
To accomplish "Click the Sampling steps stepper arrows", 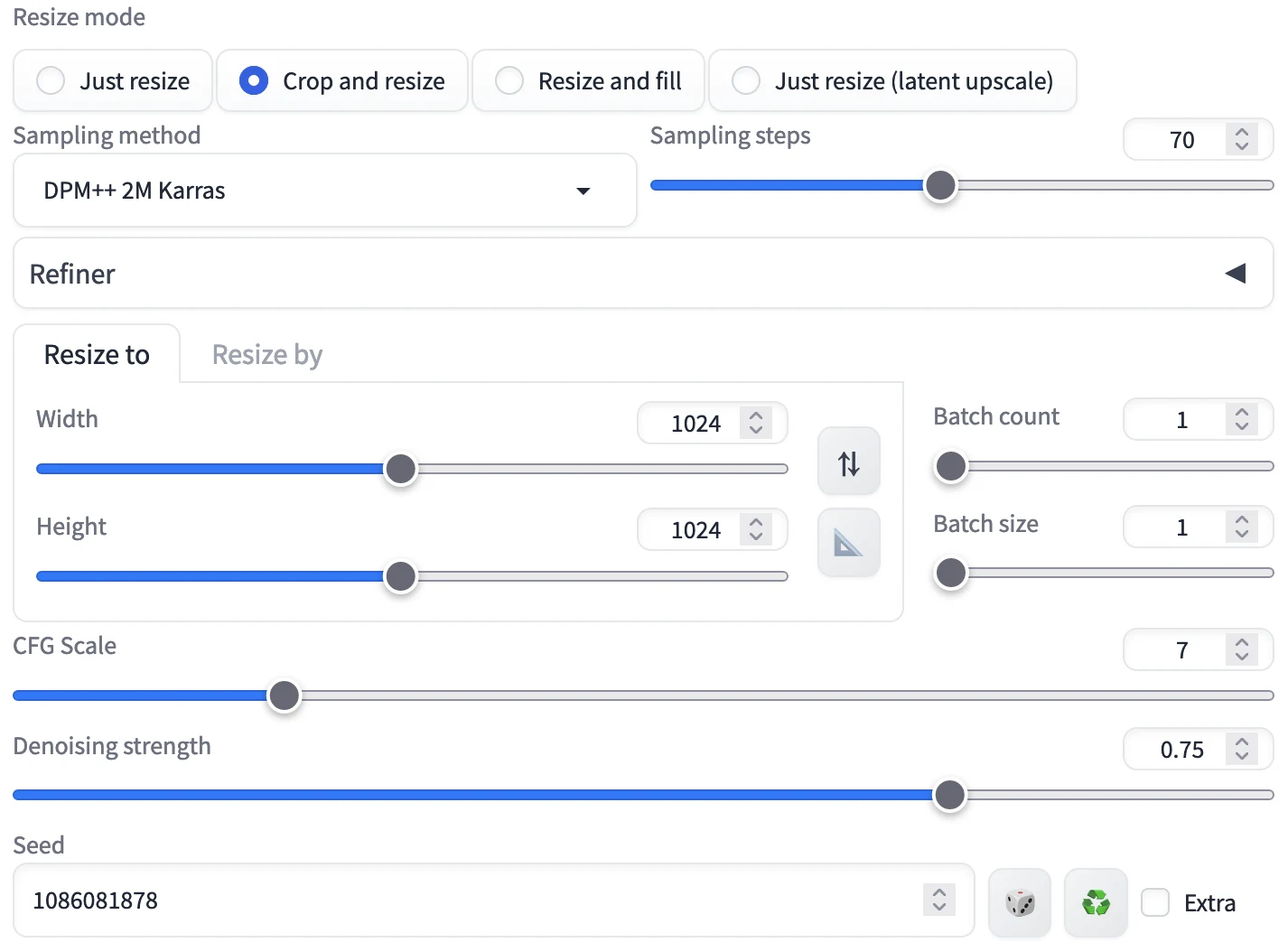I will [1242, 139].
